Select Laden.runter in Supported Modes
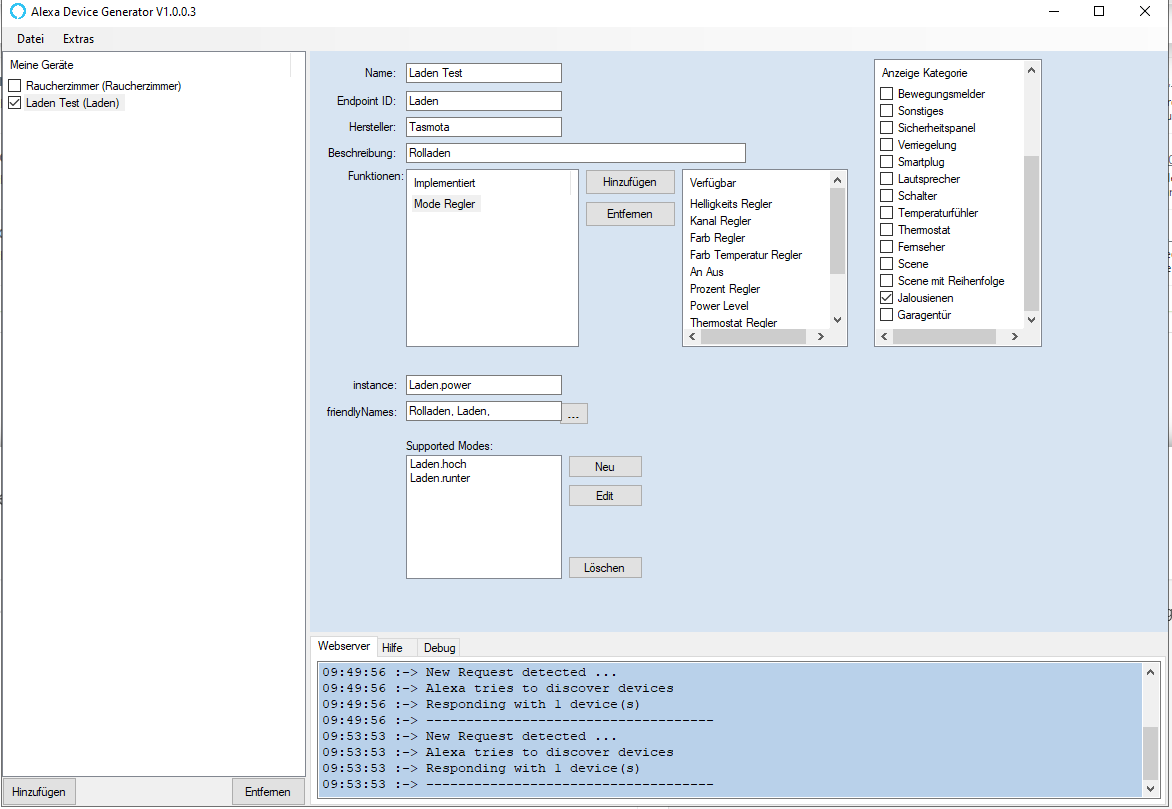 [440, 478]
